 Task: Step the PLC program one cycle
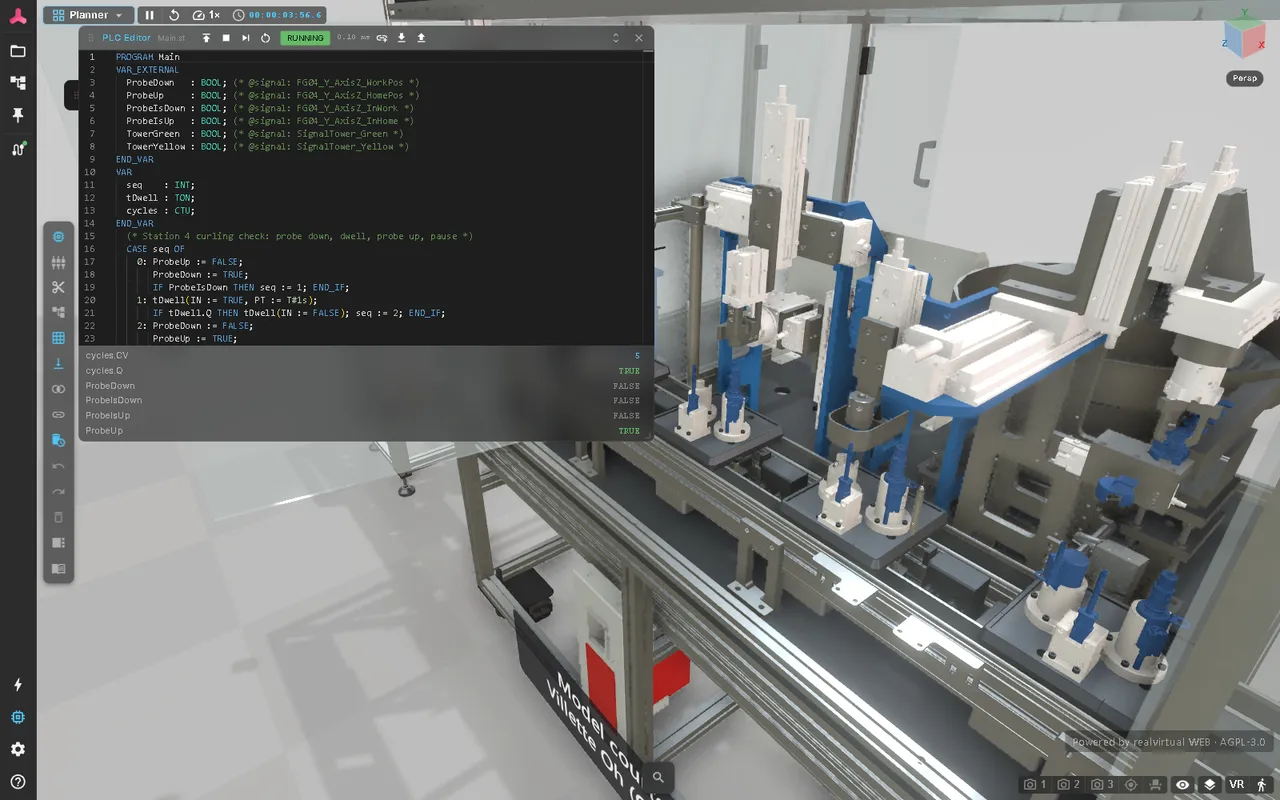click(246, 38)
